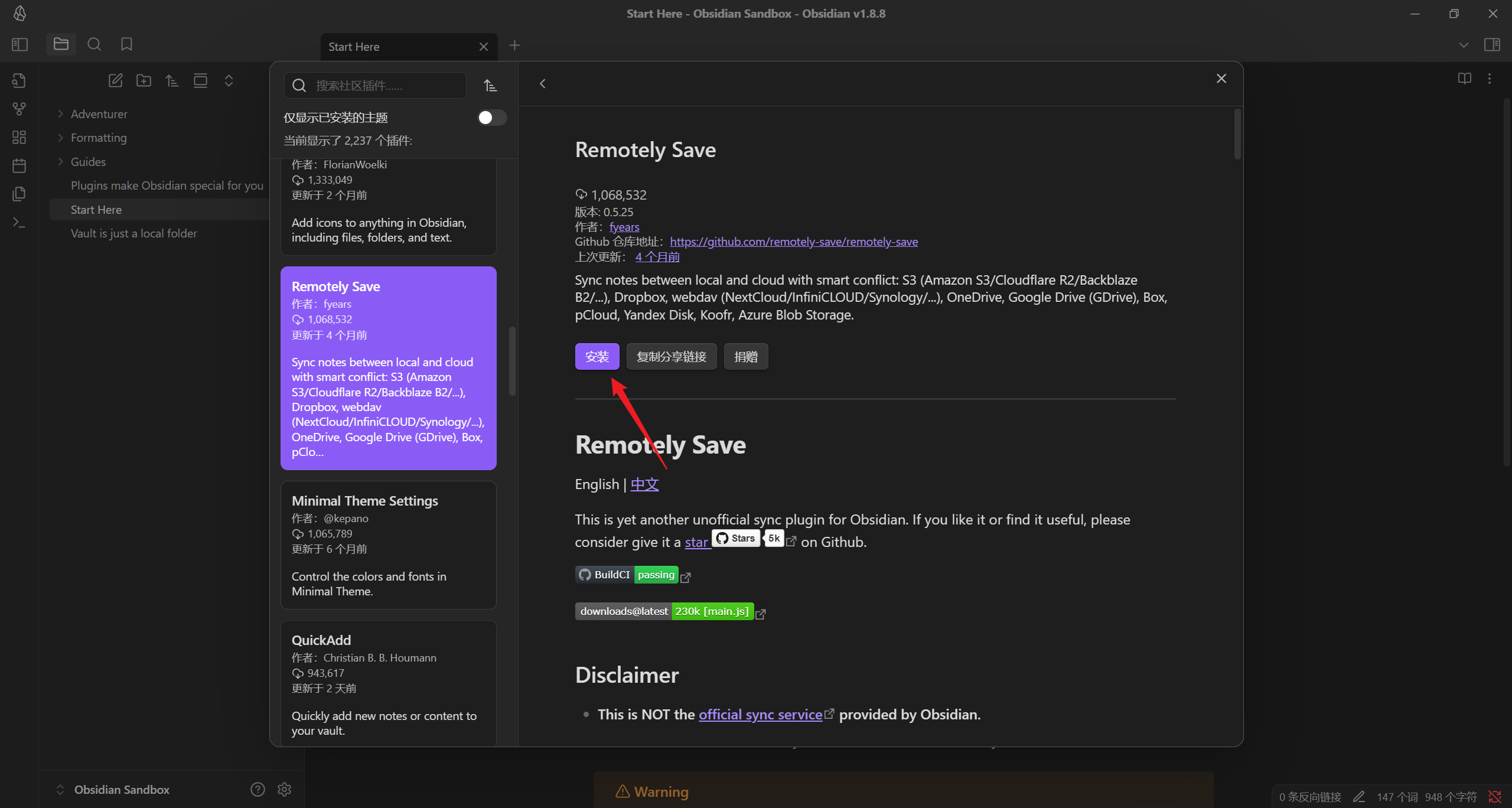
Task: Open today's daily note calendar icon
Action: click(x=19, y=165)
